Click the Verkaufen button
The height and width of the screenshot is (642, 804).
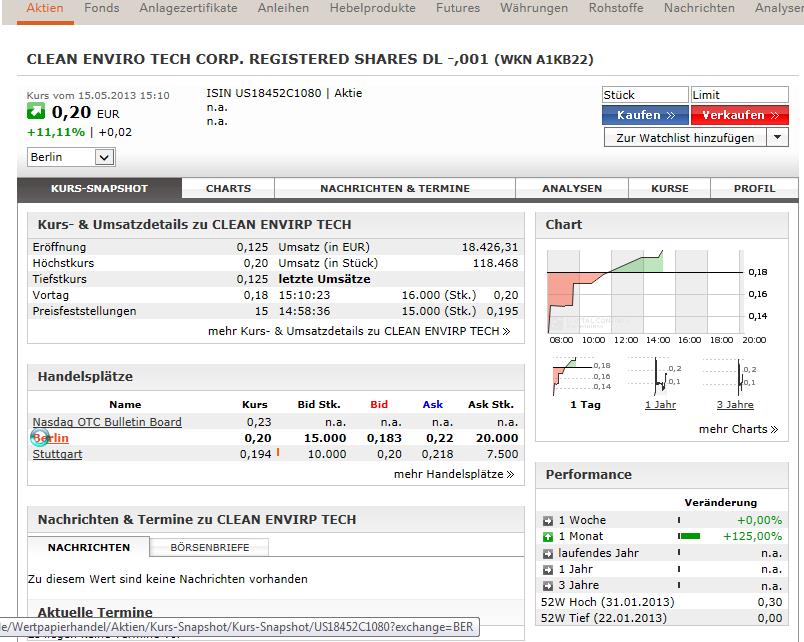[x=738, y=115]
